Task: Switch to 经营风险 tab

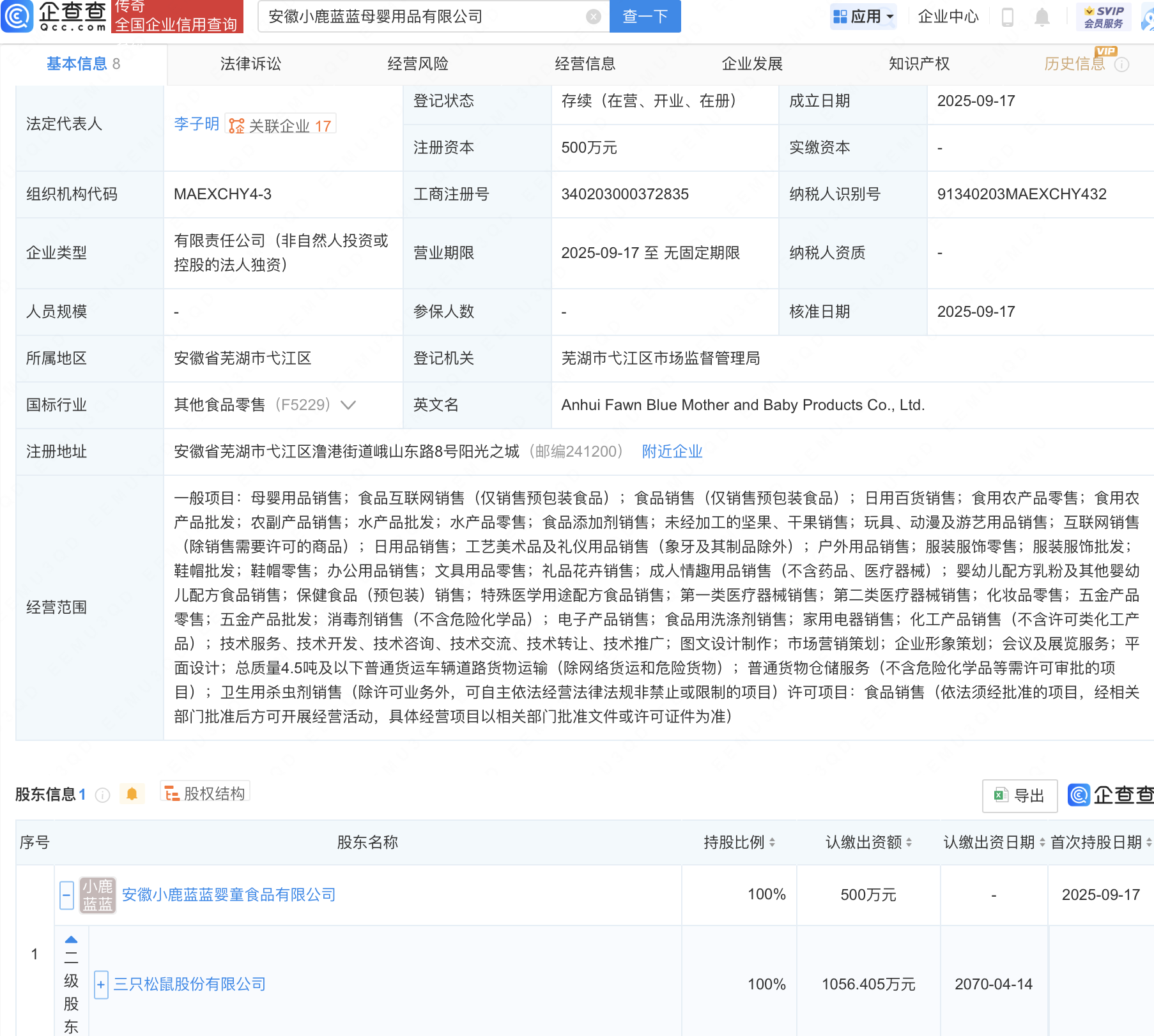Action: click(418, 64)
